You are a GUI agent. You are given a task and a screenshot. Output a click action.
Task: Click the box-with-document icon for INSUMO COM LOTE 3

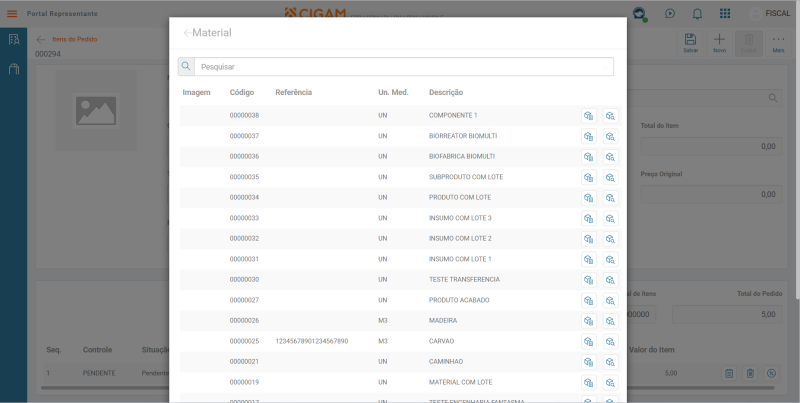[x=589, y=218]
